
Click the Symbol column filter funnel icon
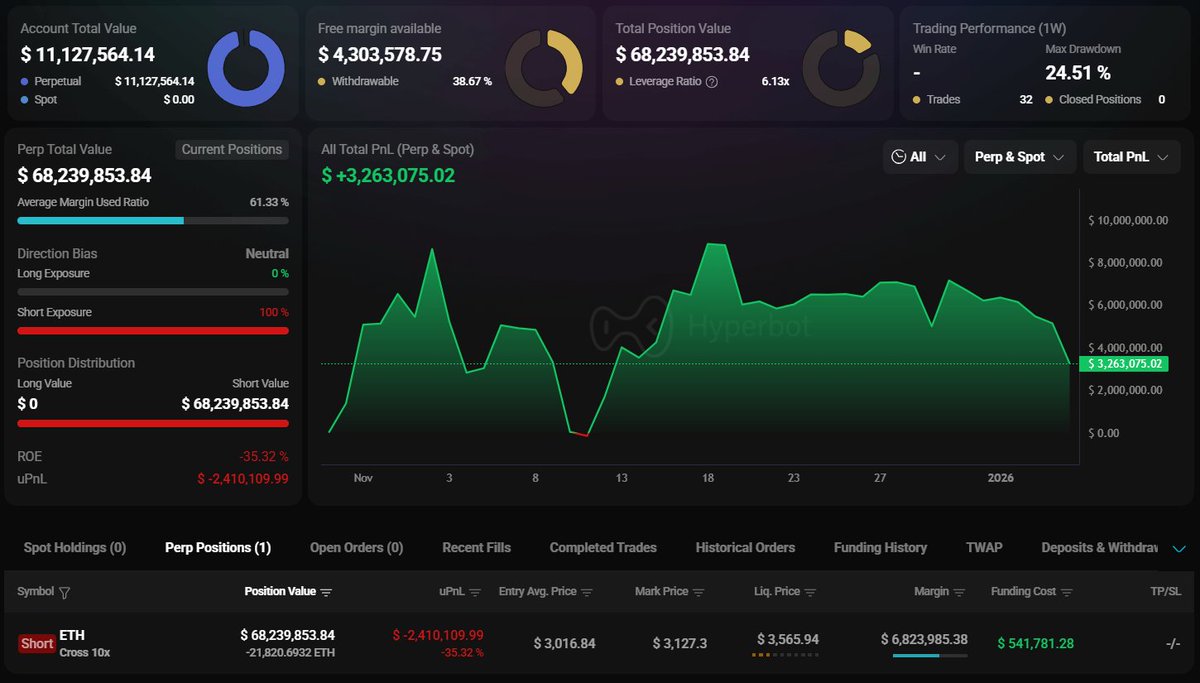click(x=65, y=593)
